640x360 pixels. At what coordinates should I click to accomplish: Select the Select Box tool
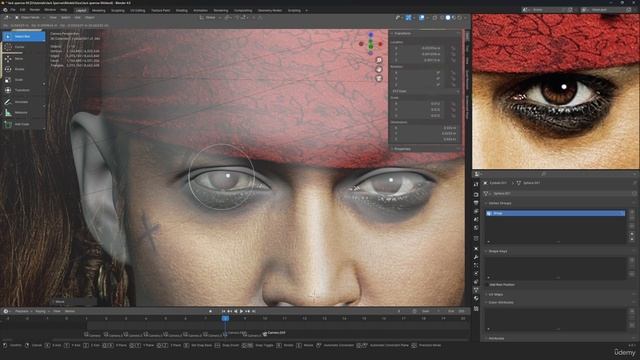tap(24, 36)
